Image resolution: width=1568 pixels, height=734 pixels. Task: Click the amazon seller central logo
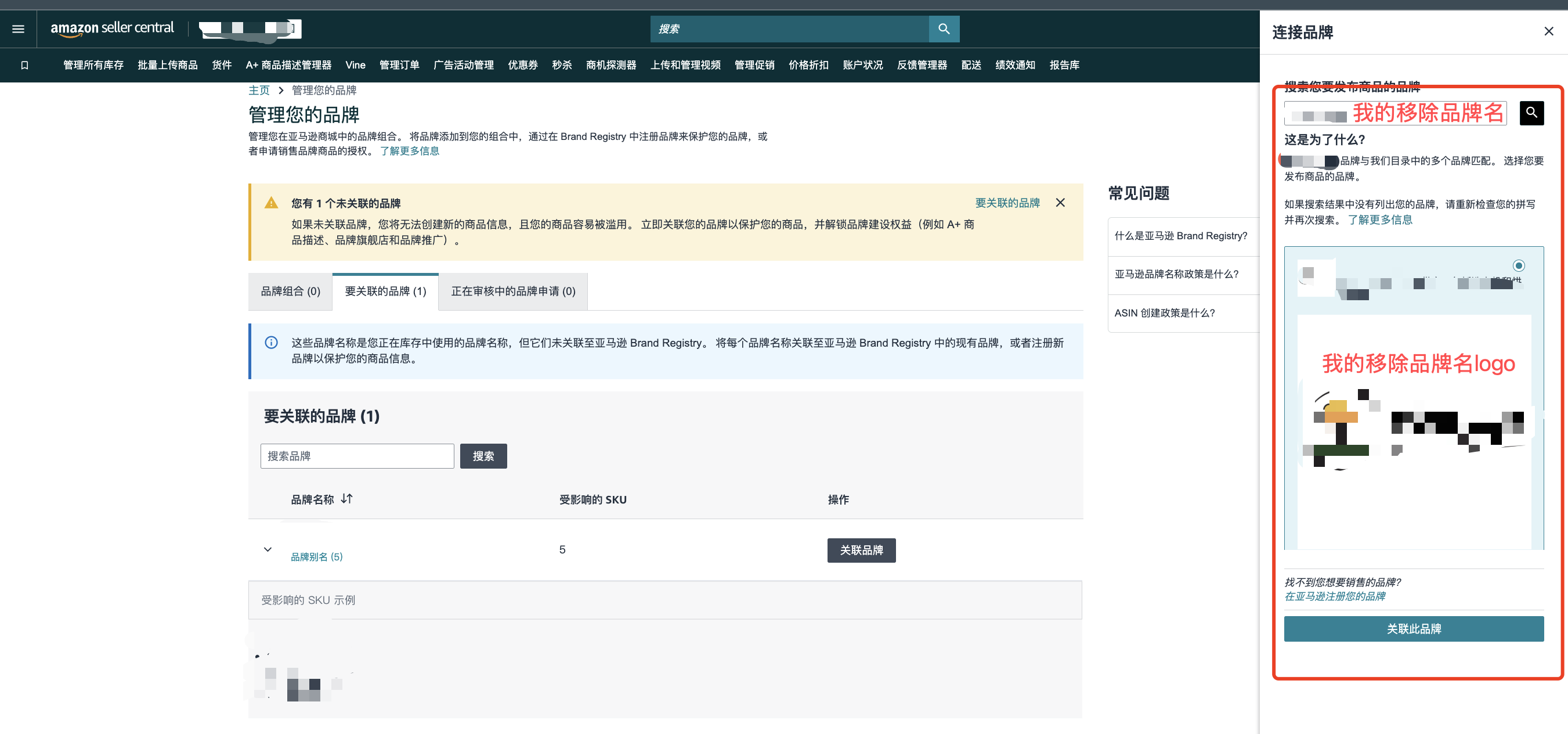(112, 28)
